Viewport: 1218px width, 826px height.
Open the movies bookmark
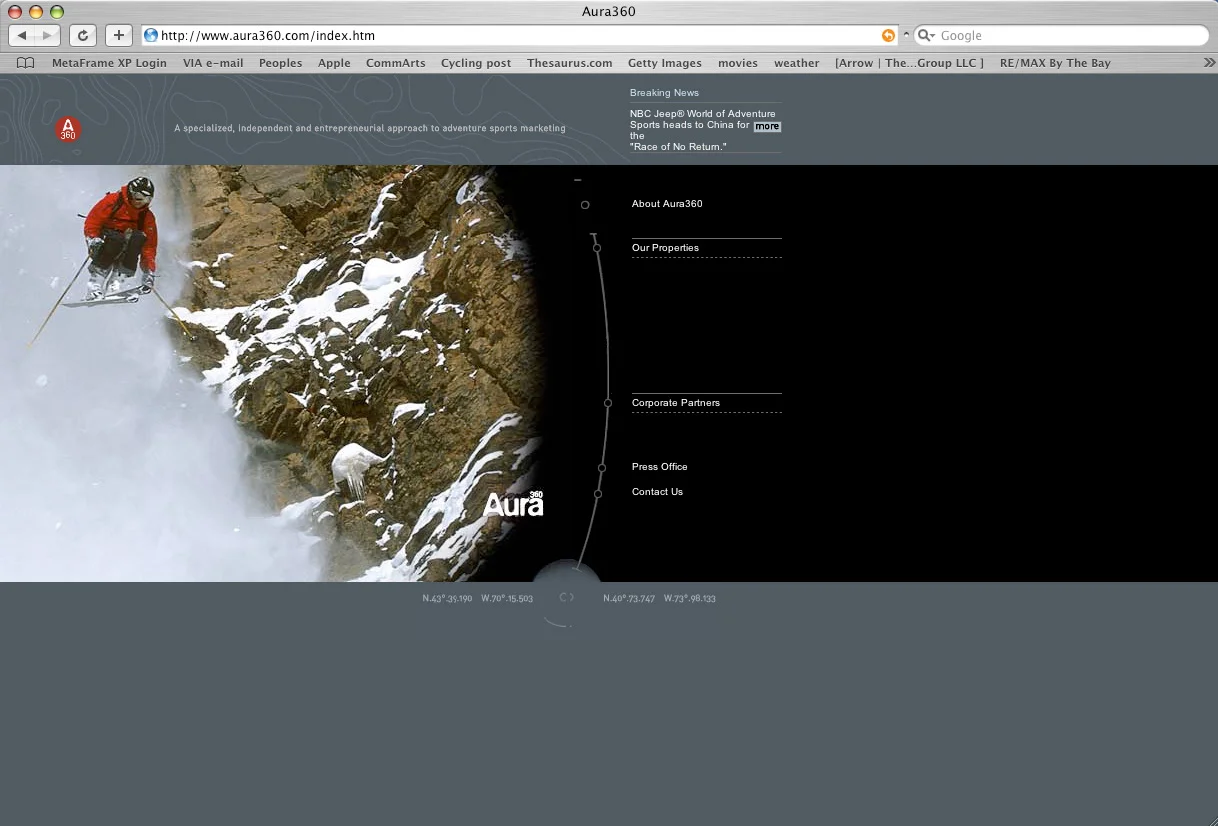pyautogui.click(x=738, y=63)
